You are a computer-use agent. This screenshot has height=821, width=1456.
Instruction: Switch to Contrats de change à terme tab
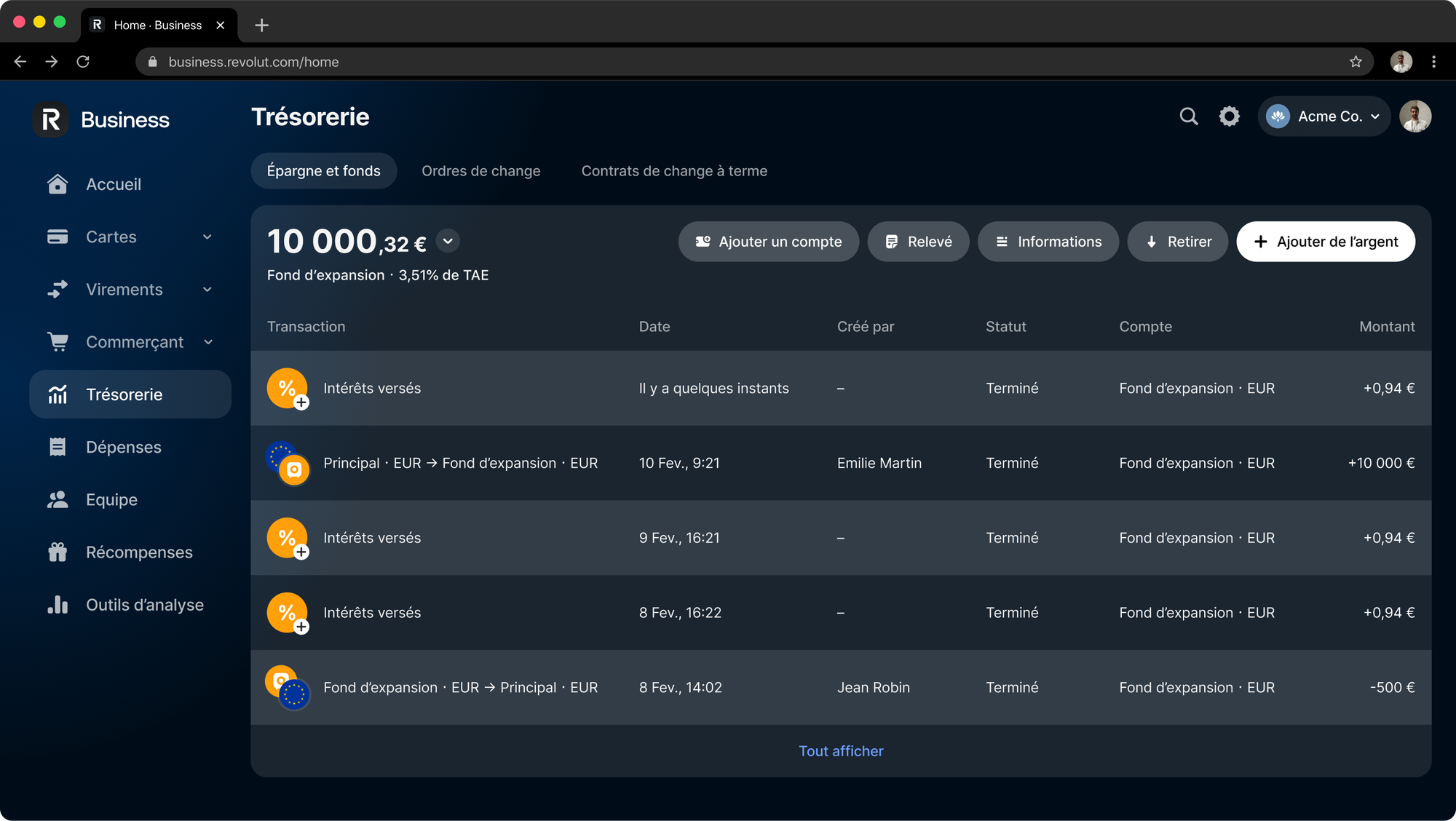point(673,171)
